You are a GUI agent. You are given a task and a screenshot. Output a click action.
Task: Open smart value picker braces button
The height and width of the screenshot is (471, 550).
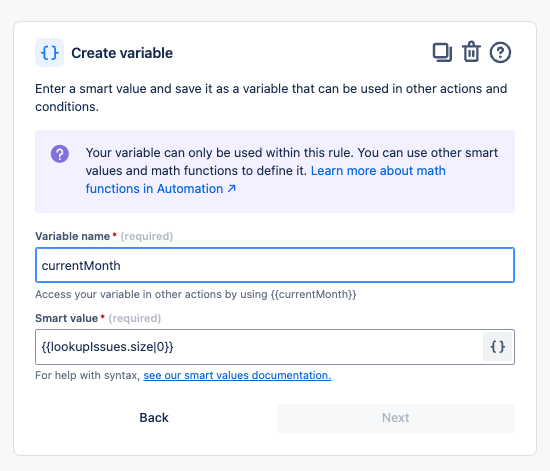click(498, 347)
